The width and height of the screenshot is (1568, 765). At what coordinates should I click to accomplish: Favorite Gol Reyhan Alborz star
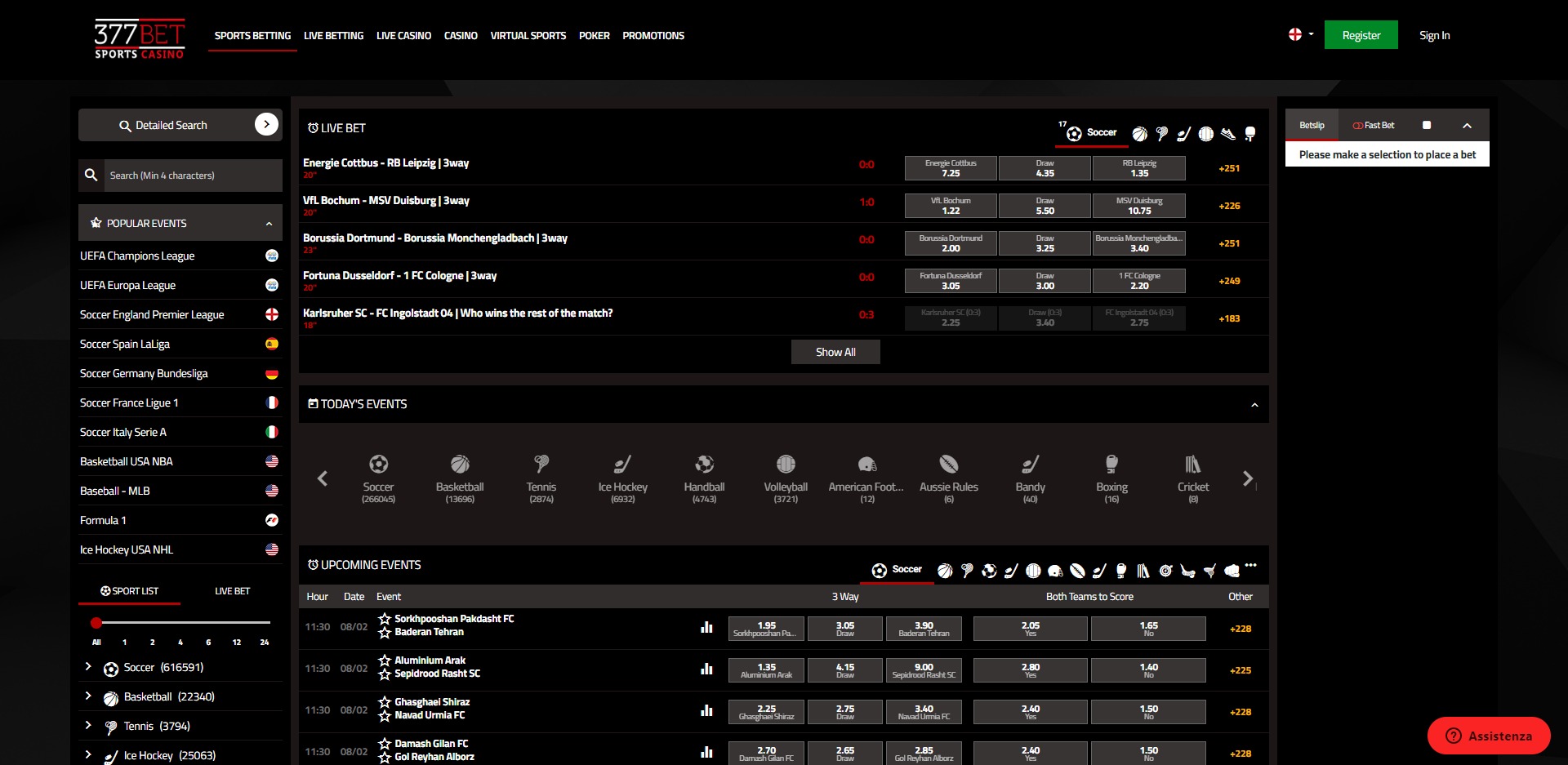pos(385,757)
